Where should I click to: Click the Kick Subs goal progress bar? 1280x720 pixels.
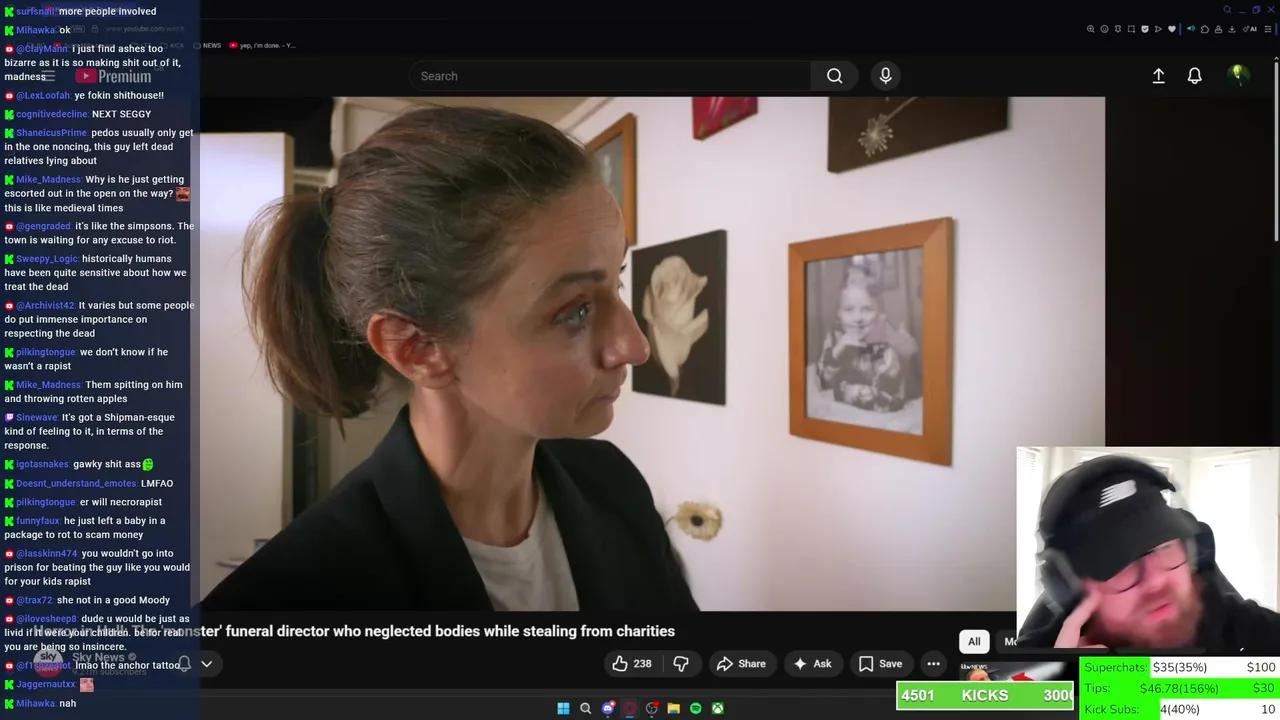click(1179, 709)
